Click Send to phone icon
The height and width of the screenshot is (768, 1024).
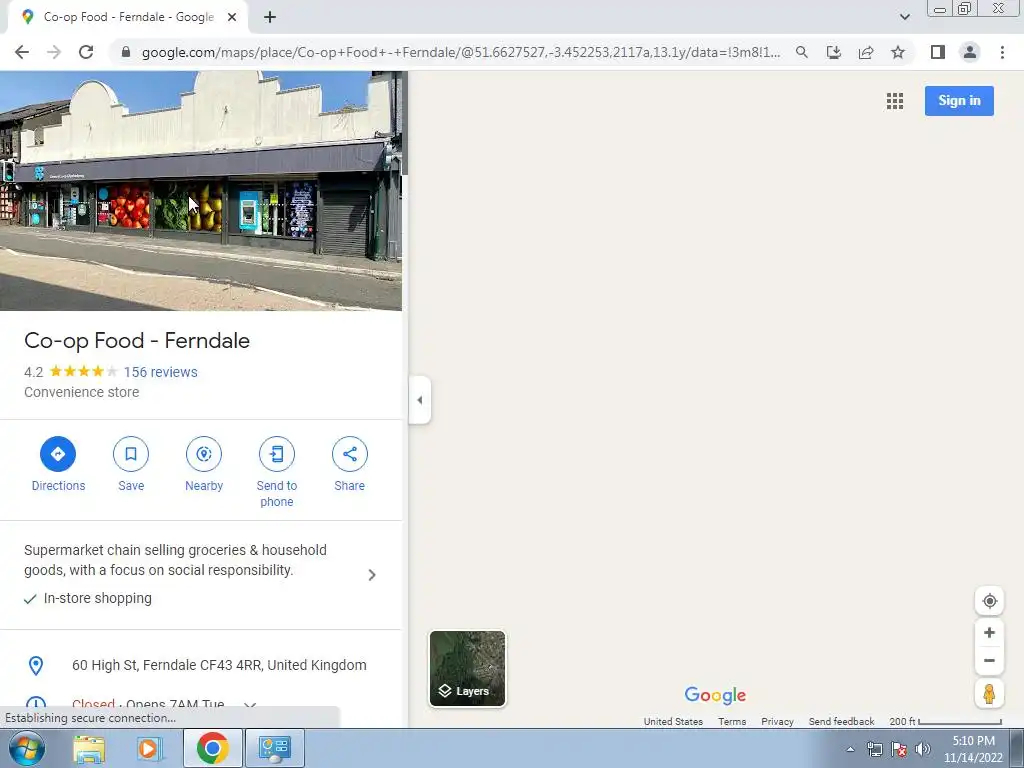[277, 454]
